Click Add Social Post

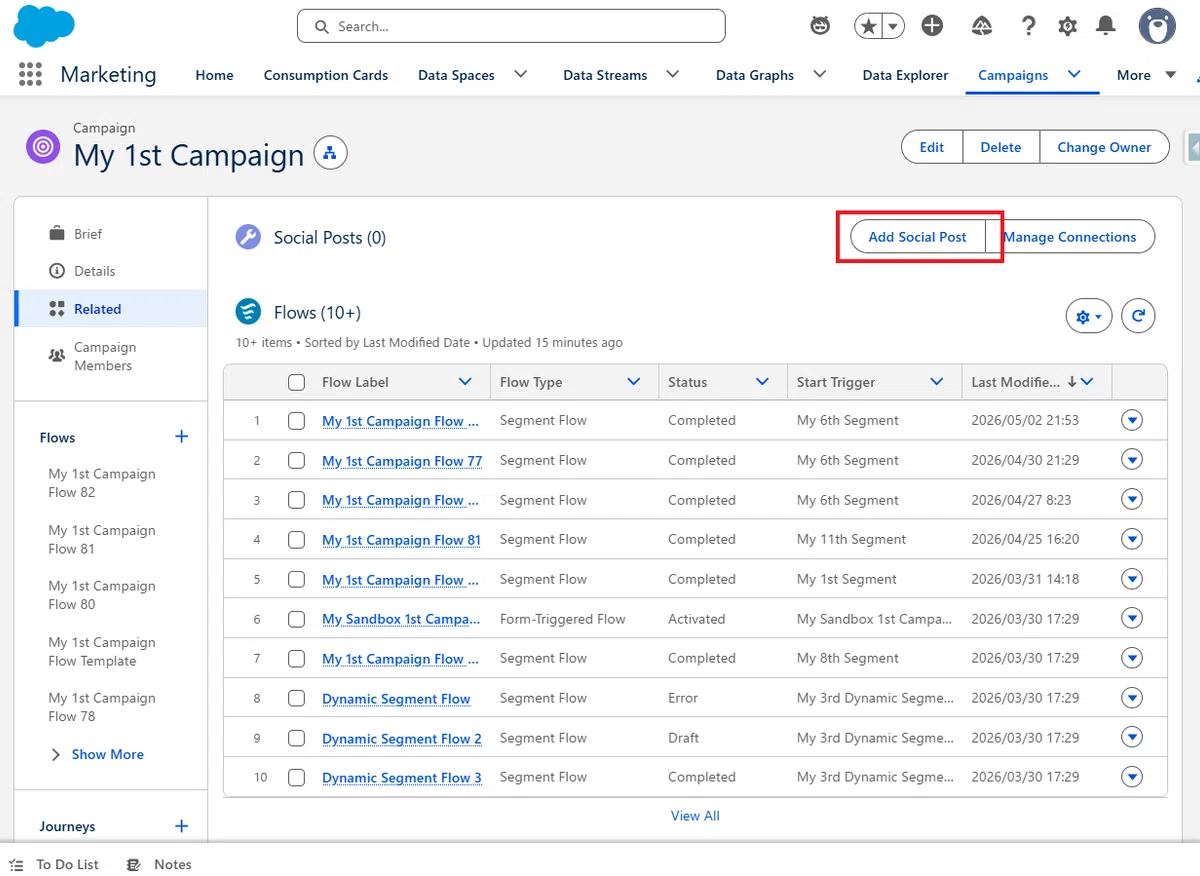(x=918, y=237)
